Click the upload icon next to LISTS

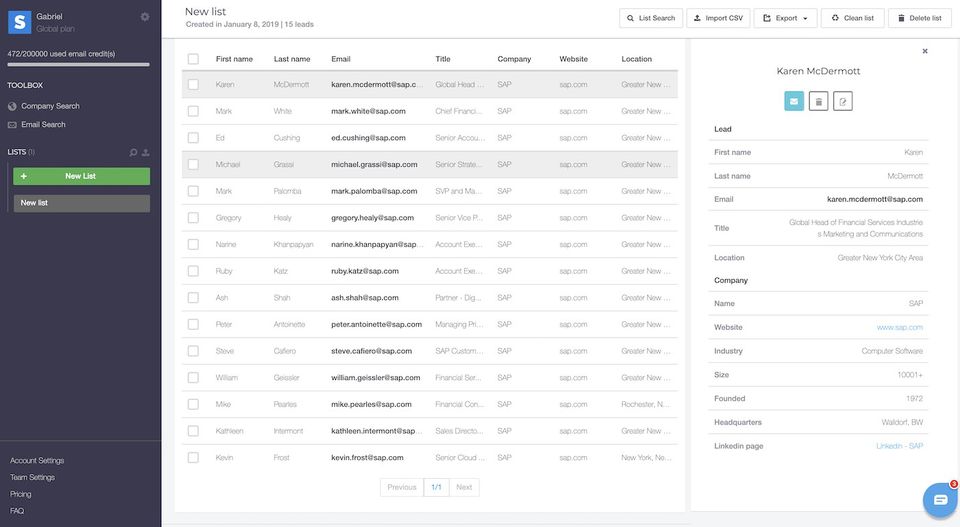[x=146, y=152]
